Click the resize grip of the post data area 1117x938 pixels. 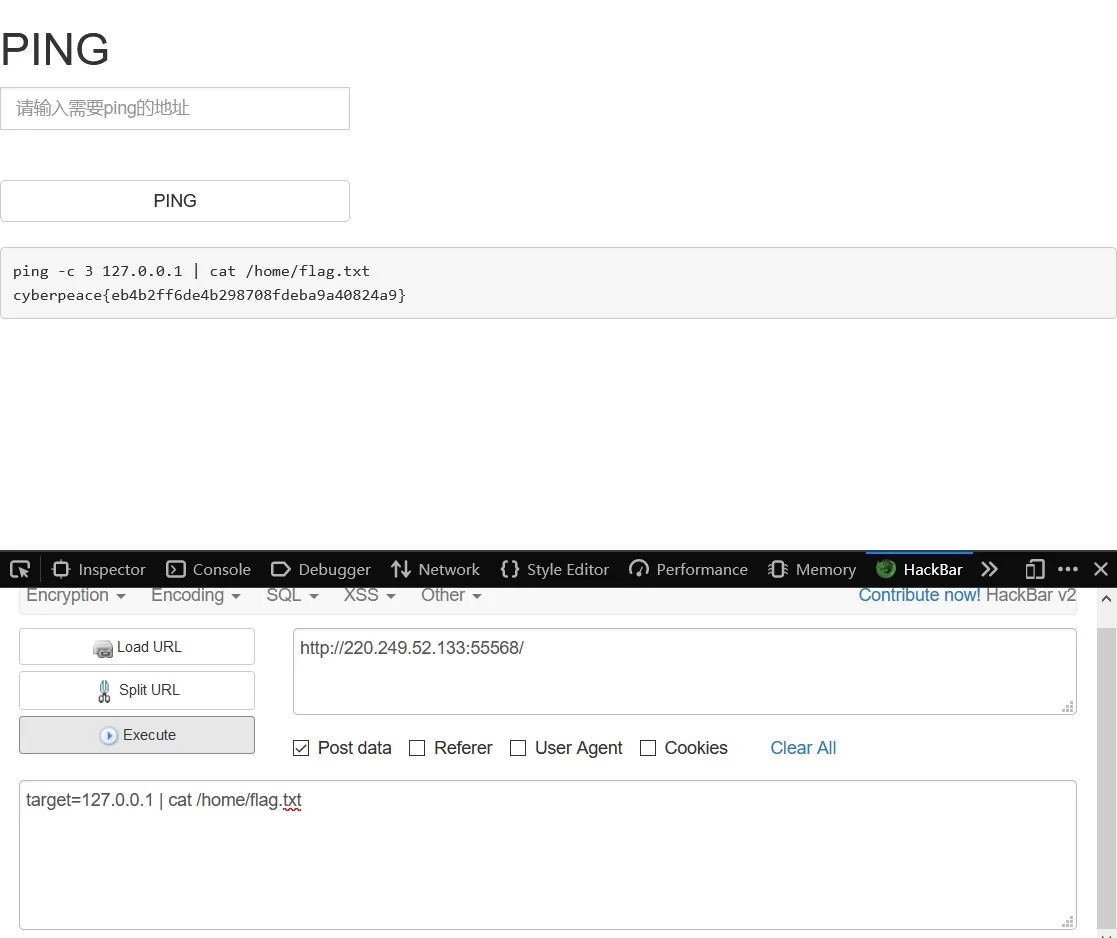(x=1068, y=922)
